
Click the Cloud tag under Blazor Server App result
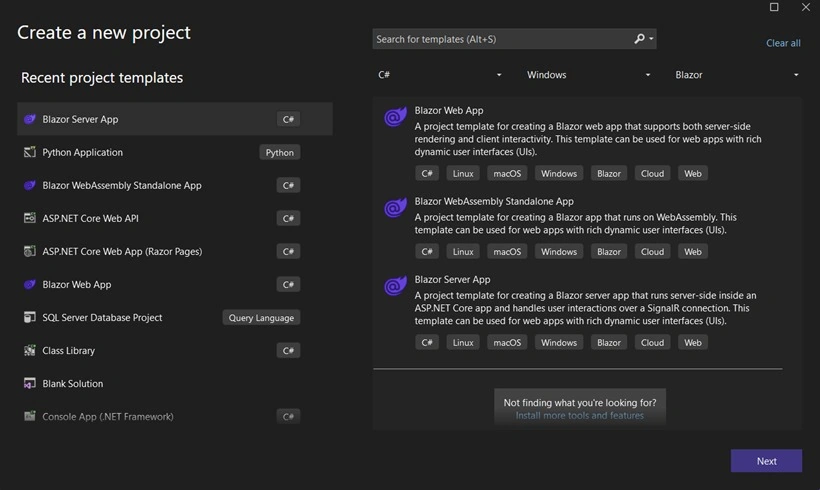(652, 343)
